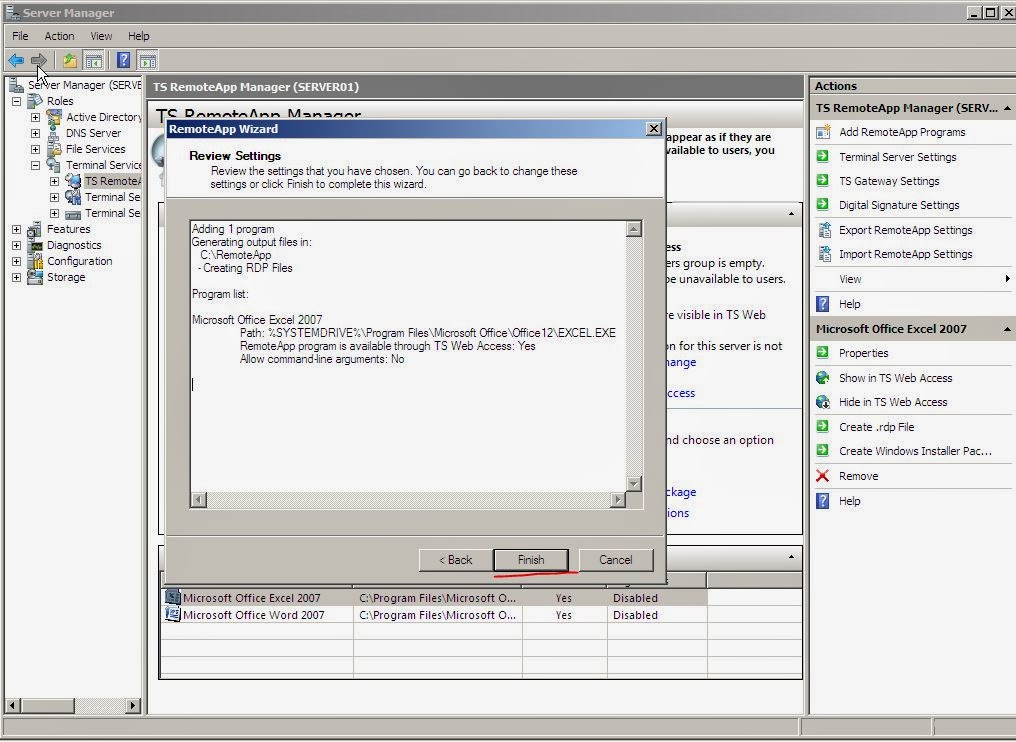
Task: Collapse TS RemoteApp Manager actions section
Action: click(1007, 108)
